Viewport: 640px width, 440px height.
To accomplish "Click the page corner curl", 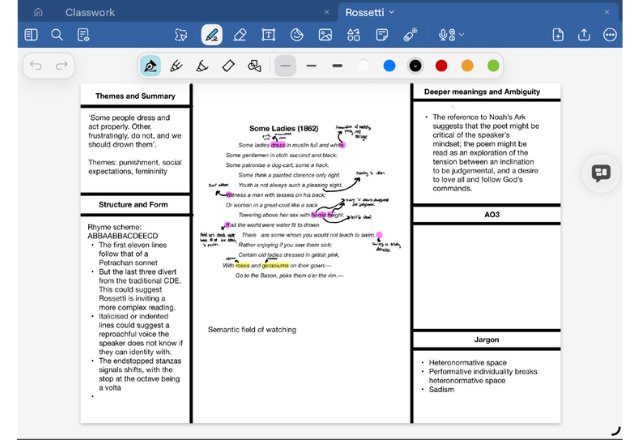I will click(616, 431).
